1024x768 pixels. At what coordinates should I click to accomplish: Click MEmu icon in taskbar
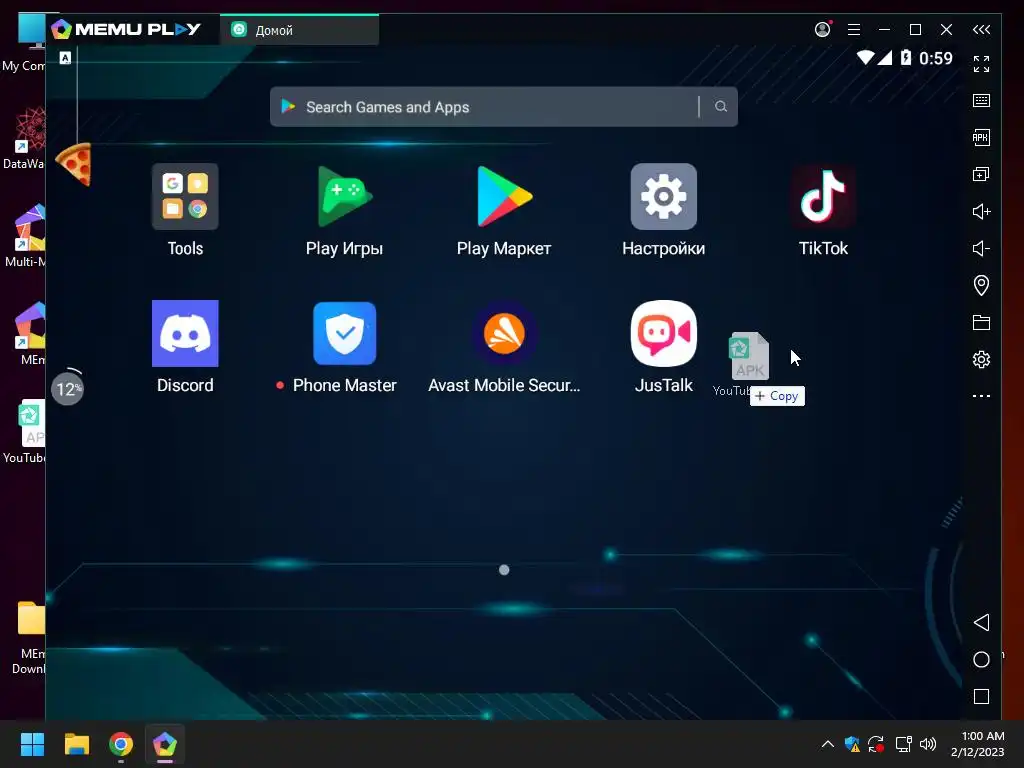165,744
